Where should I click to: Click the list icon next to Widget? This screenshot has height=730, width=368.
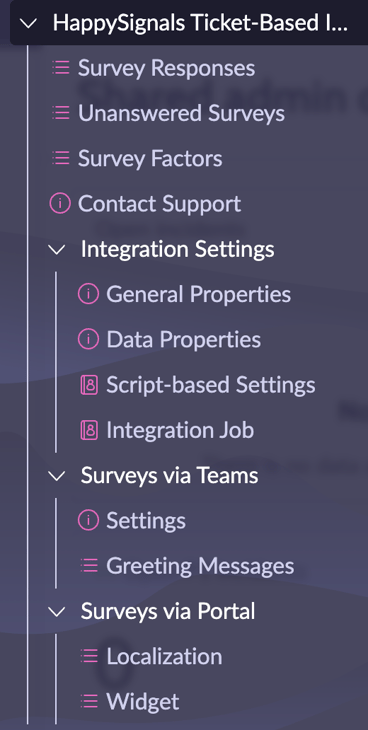click(x=89, y=701)
